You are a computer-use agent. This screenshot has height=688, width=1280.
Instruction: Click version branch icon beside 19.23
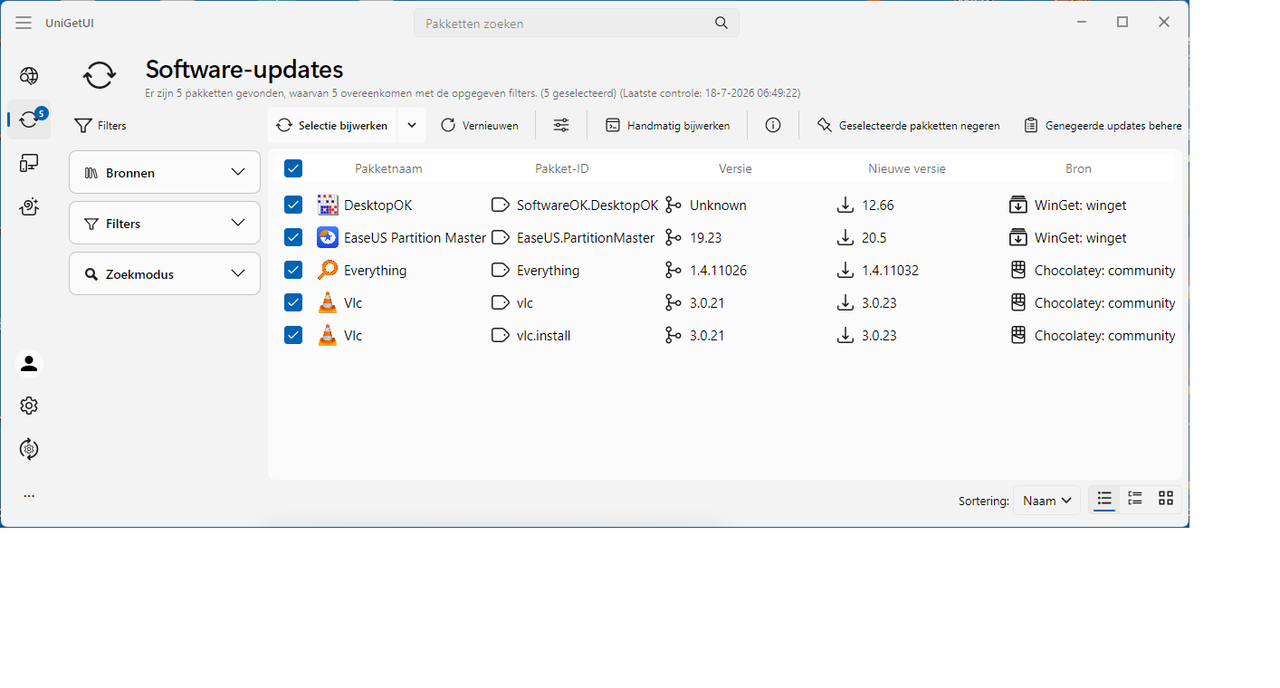tap(673, 238)
